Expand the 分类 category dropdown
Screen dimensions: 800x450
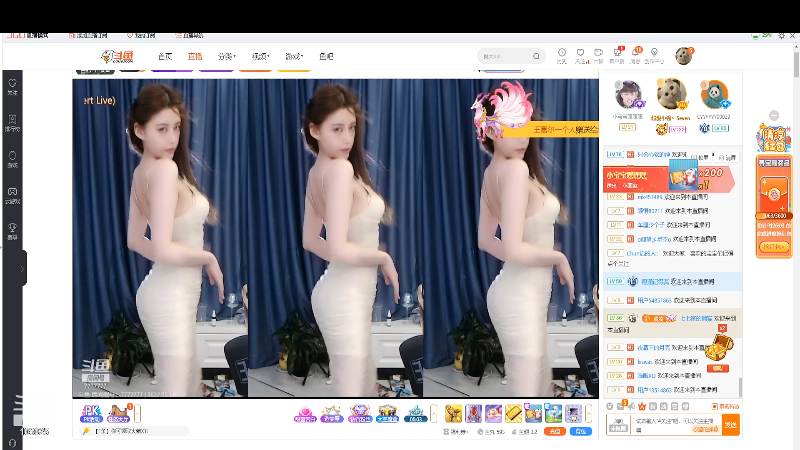click(227, 56)
